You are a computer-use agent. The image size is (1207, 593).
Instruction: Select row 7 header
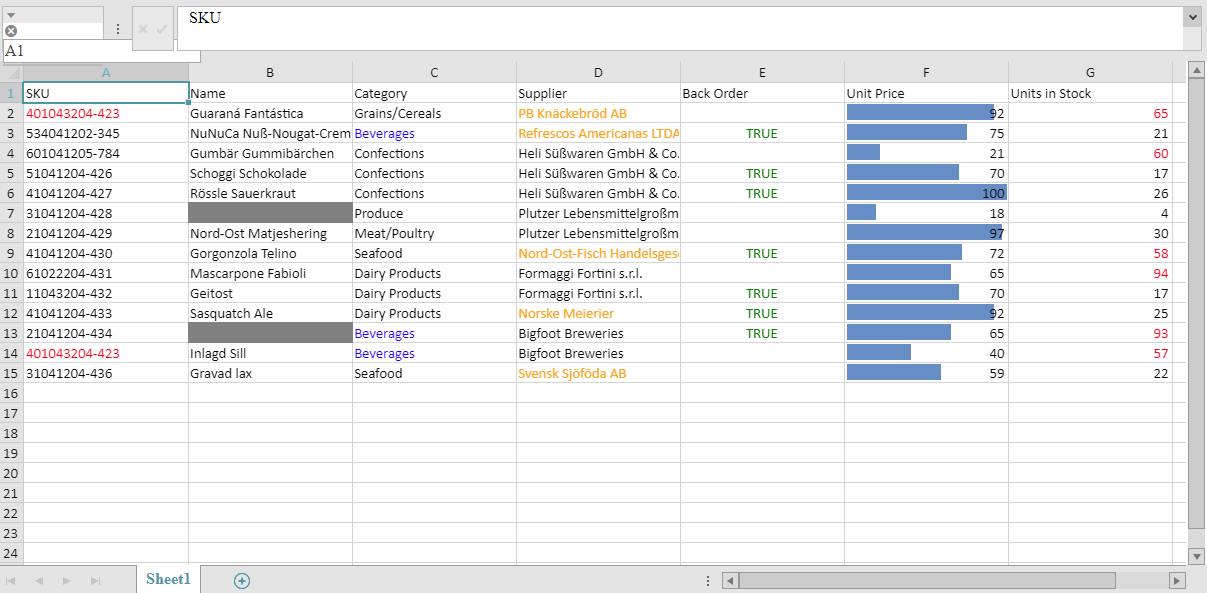click(x=11, y=213)
